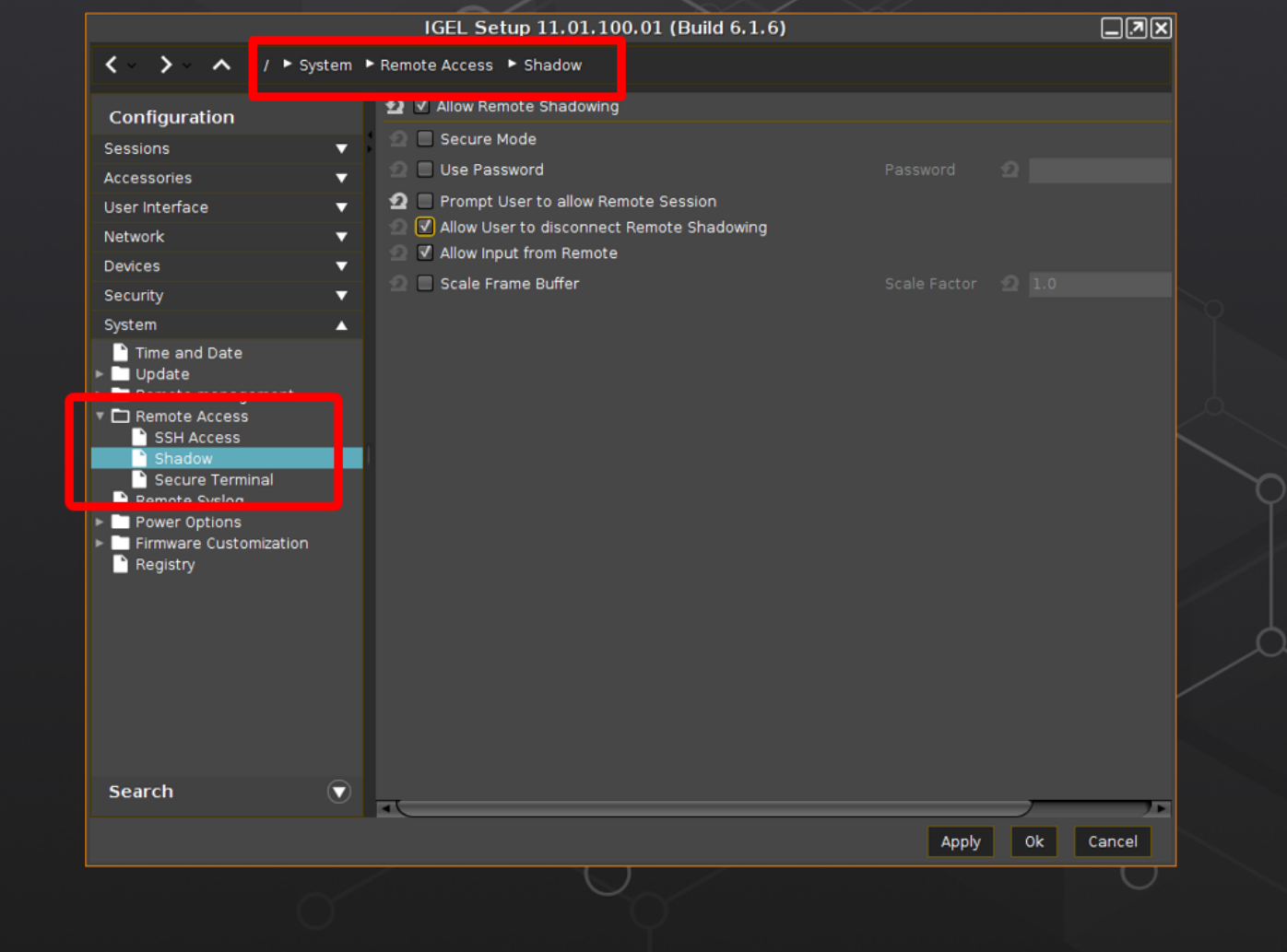Image resolution: width=1287 pixels, height=952 pixels.
Task: Expand the Update tree node
Action: [100, 373]
